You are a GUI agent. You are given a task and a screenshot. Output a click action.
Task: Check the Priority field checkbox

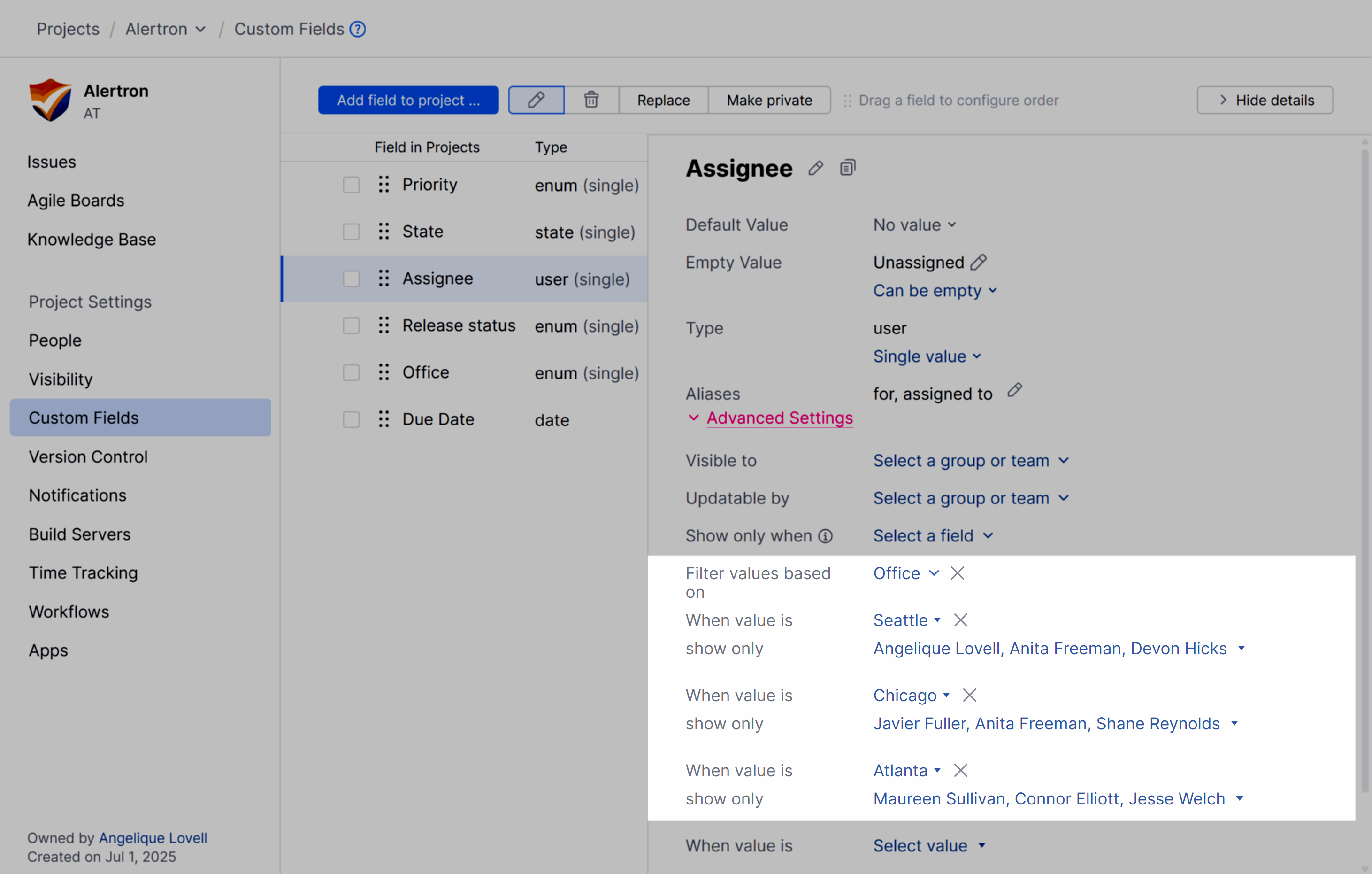(351, 184)
